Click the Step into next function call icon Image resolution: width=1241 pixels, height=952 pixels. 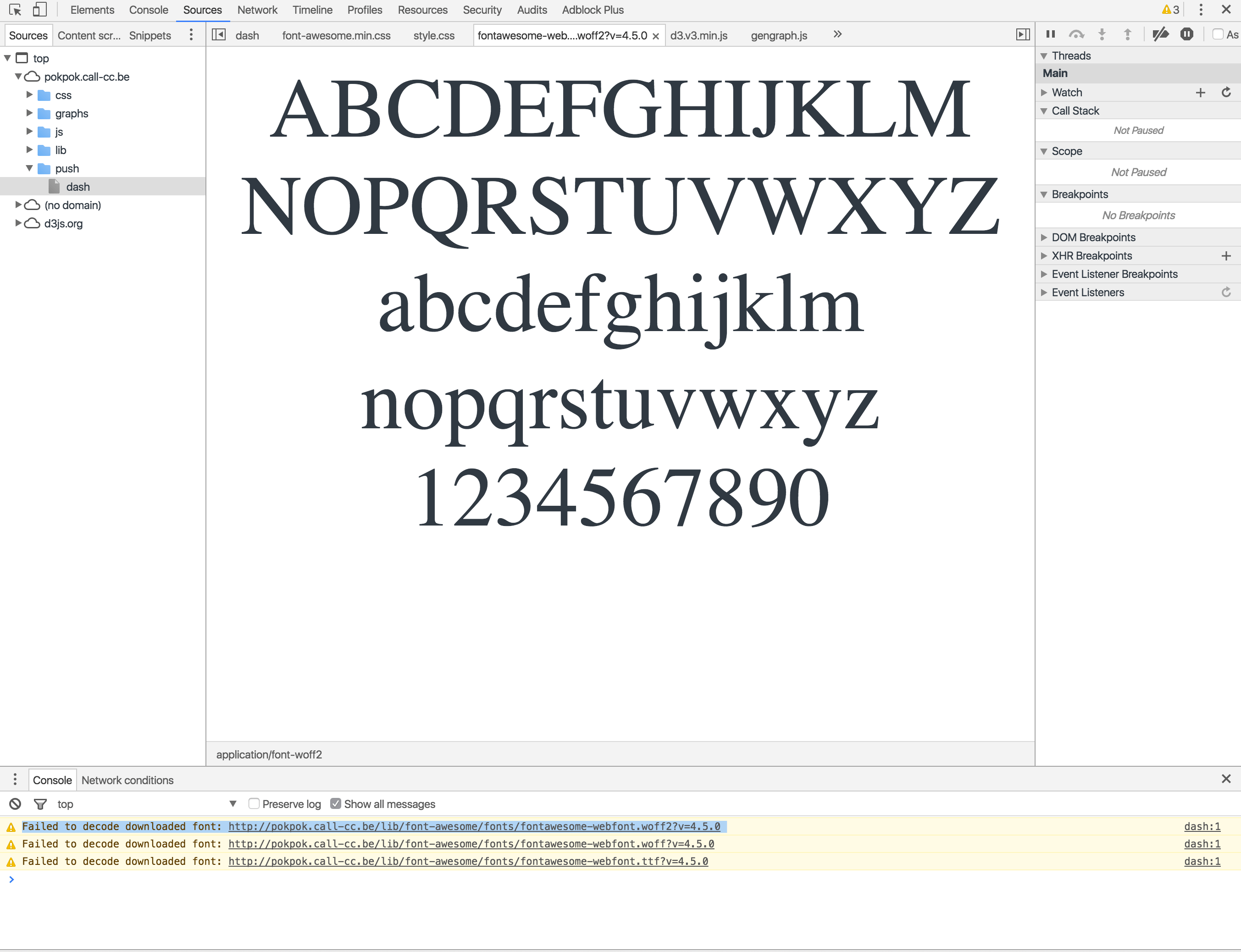click(x=1101, y=34)
